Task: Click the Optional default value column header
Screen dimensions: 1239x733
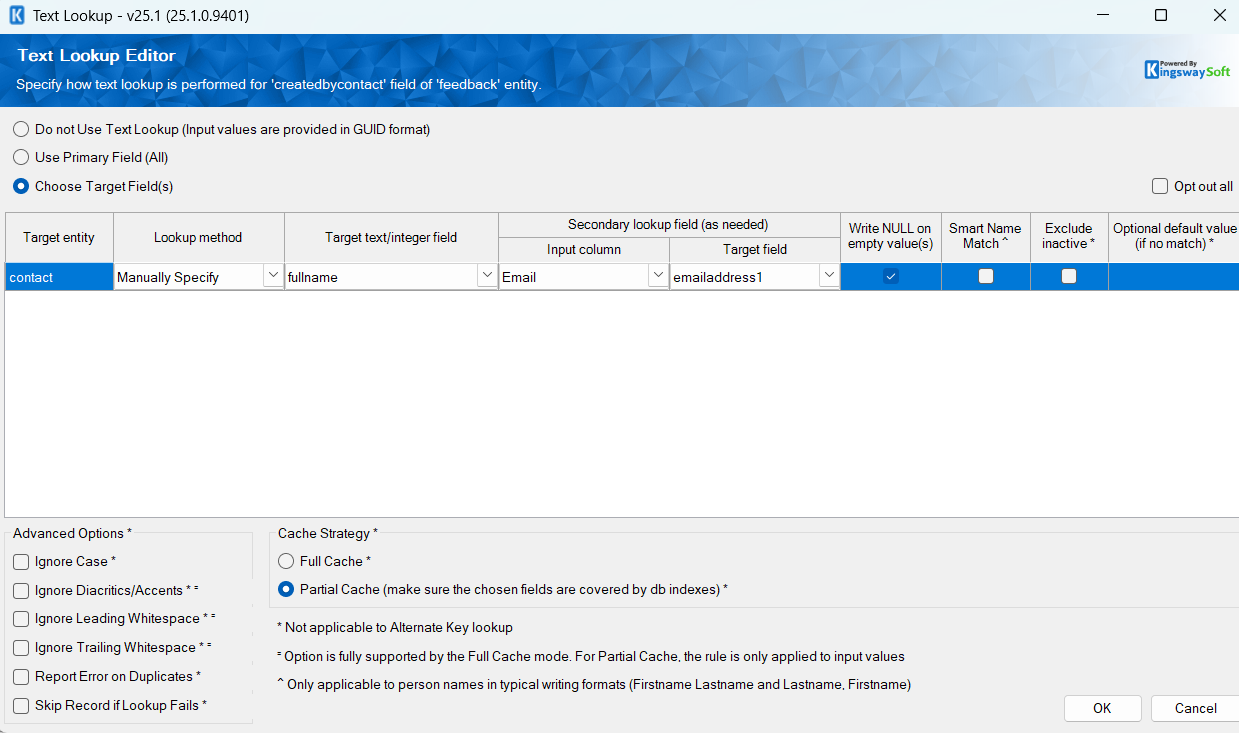Action: [1174, 237]
